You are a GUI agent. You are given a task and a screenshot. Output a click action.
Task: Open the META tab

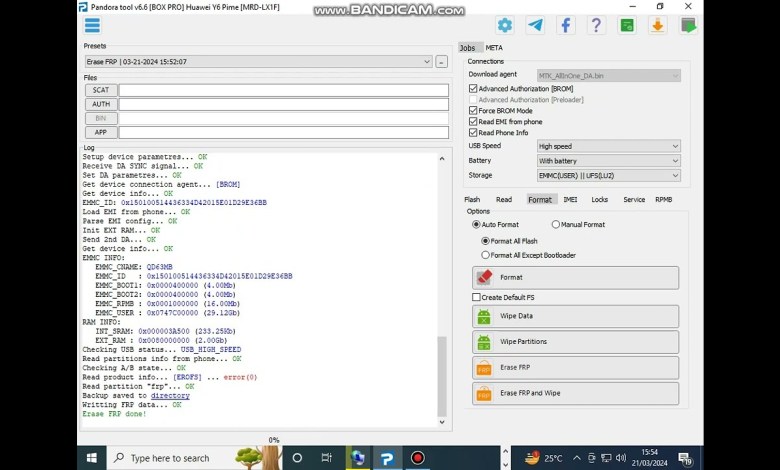[x=494, y=48]
